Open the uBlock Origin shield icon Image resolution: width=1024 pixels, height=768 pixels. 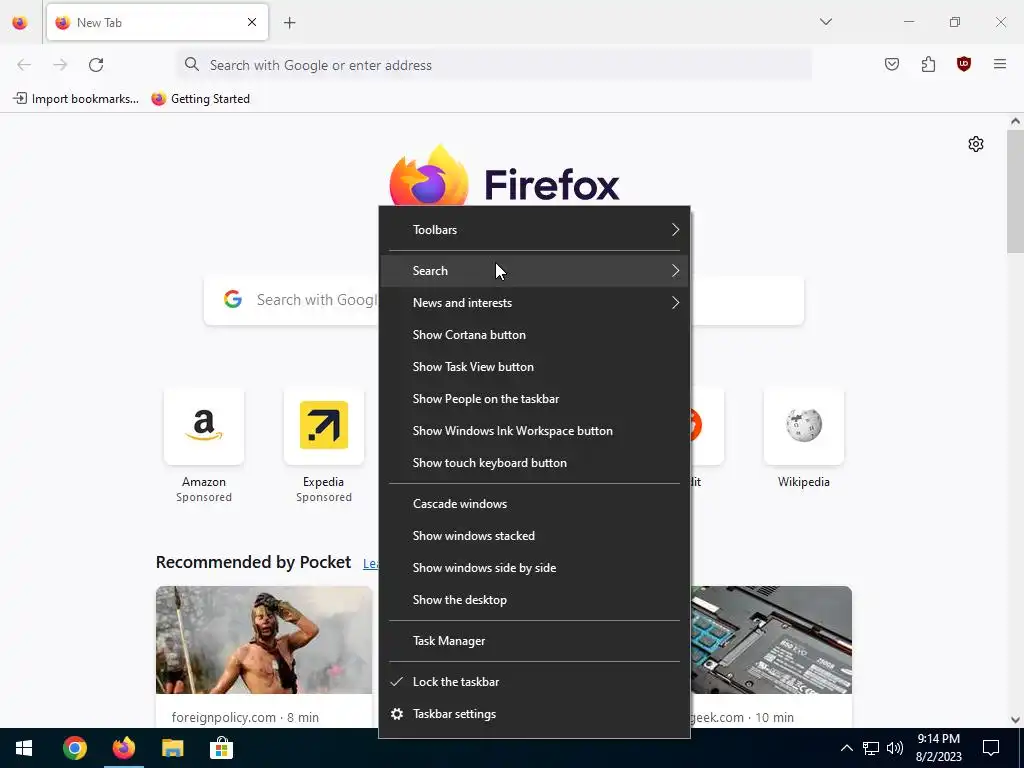click(964, 64)
